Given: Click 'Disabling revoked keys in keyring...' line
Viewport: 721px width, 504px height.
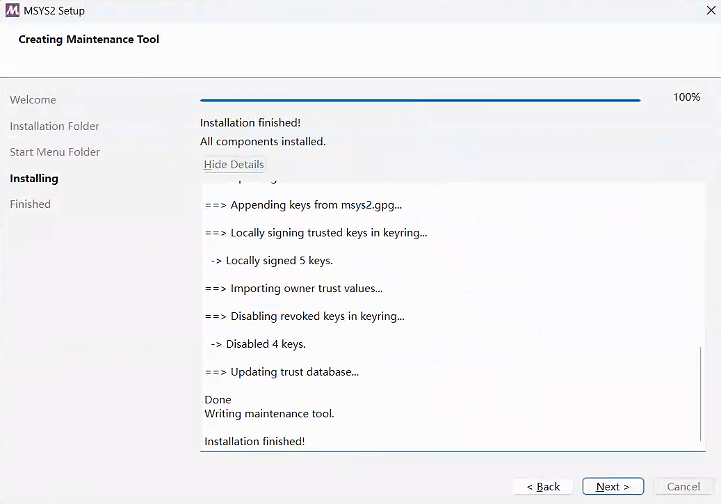Looking at the screenshot, I should click(x=305, y=316).
